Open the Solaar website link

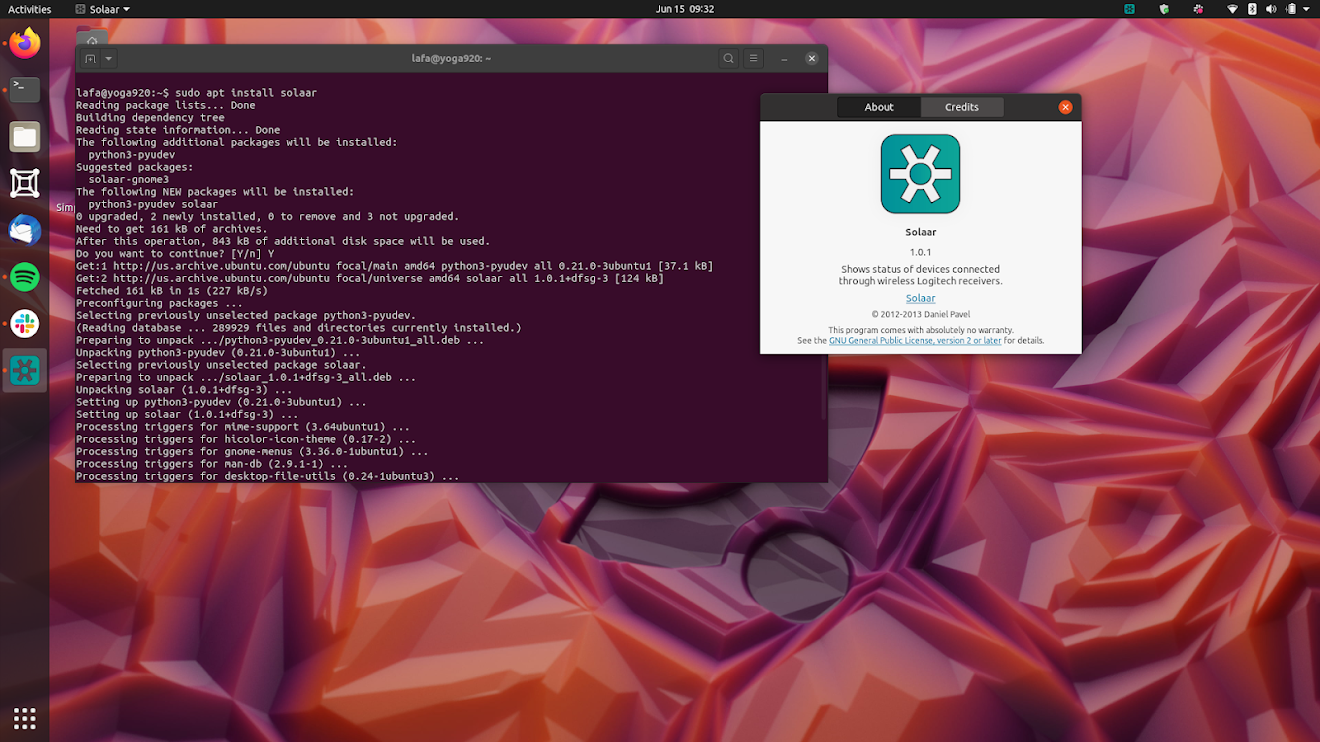(920, 298)
